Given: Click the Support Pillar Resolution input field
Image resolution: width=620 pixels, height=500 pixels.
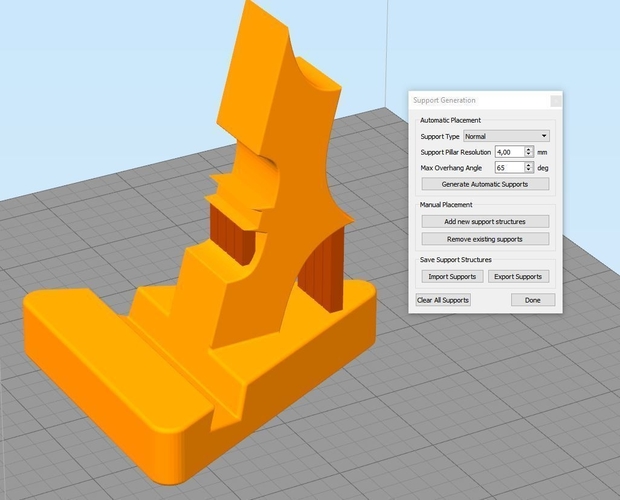Looking at the screenshot, I should click(510, 152).
